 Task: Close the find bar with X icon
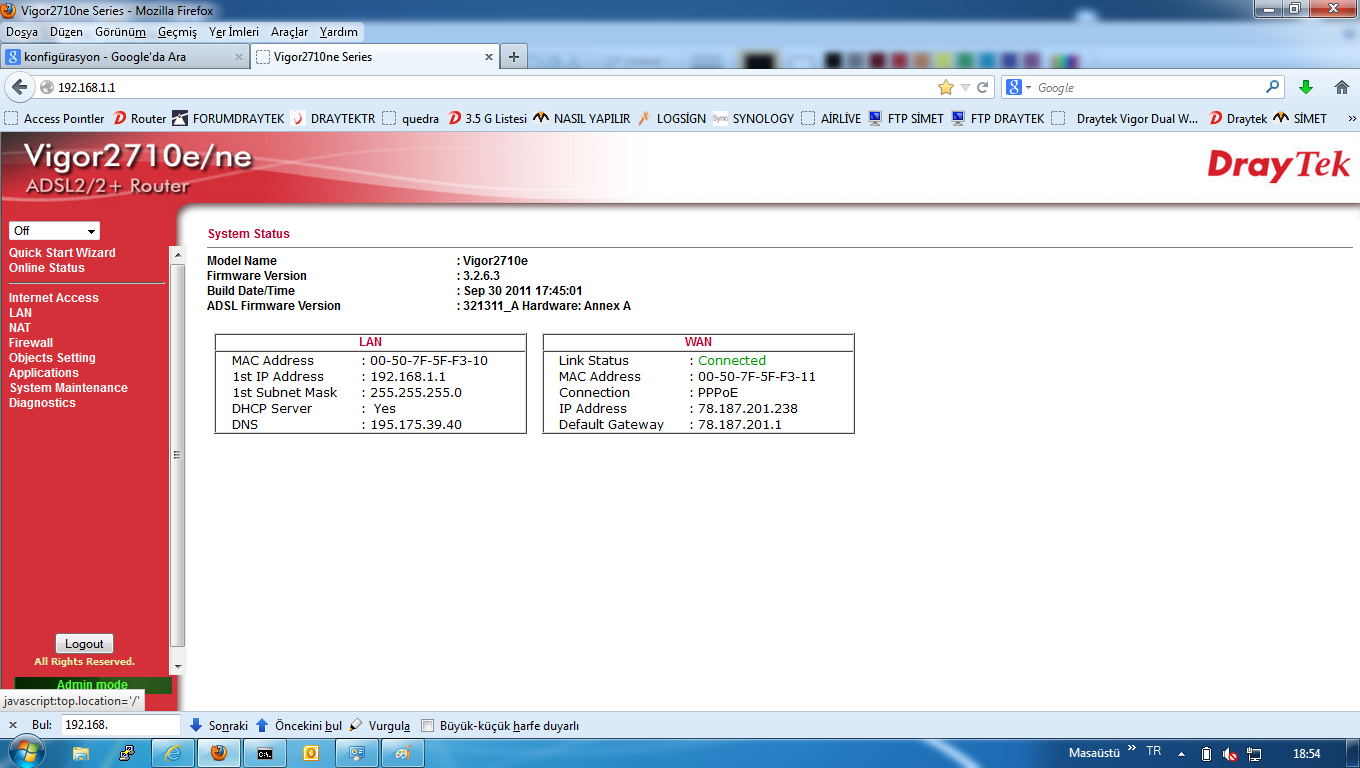pyautogui.click(x=13, y=725)
